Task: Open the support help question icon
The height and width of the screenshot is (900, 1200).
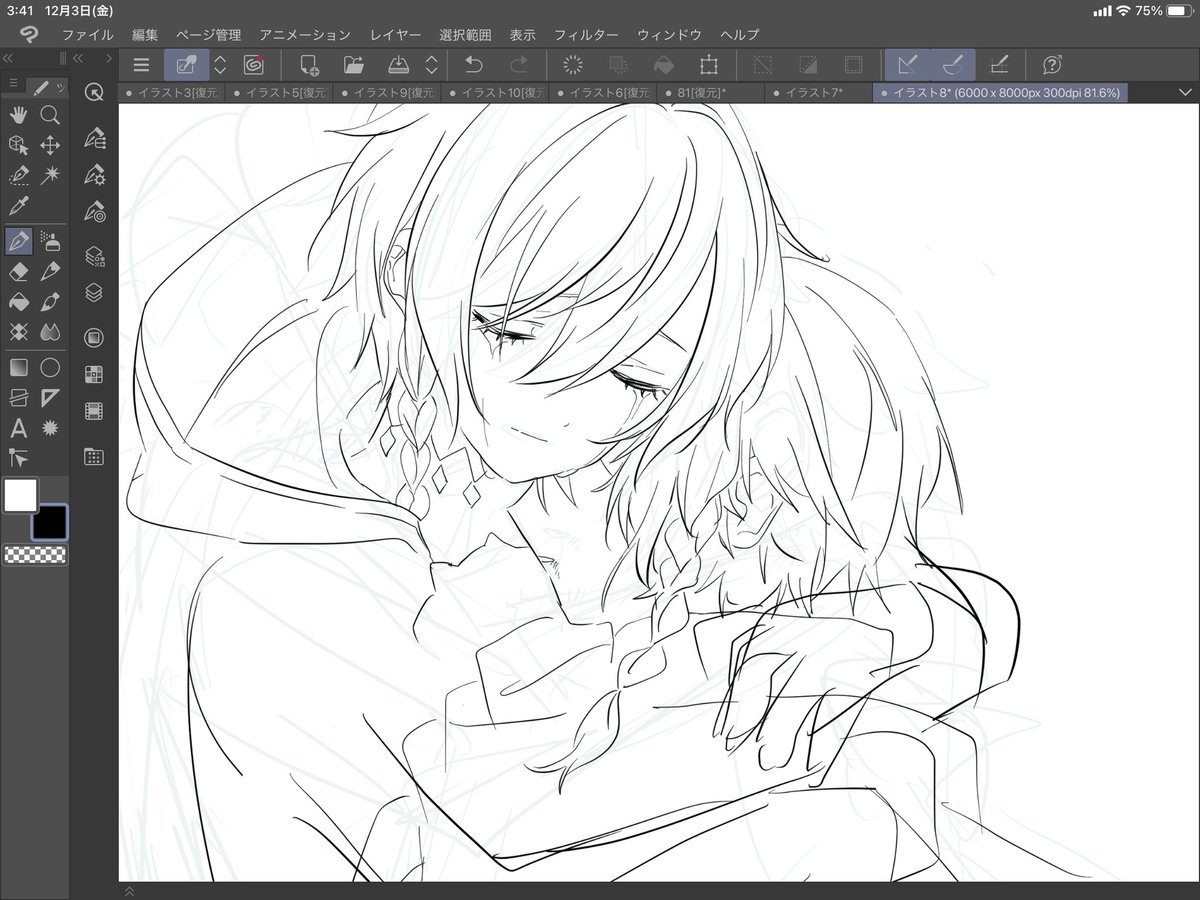Action: pyautogui.click(x=1052, y=65)
